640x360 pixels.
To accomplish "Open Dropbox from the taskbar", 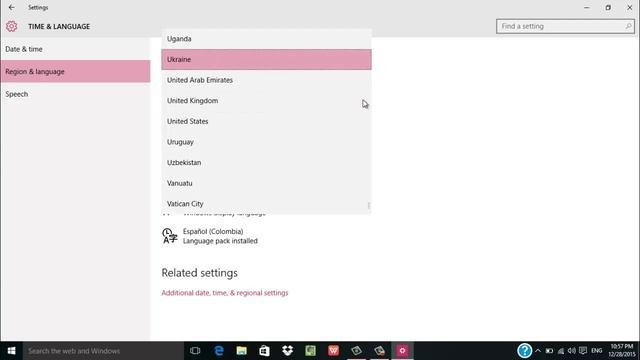I will 287,351.
